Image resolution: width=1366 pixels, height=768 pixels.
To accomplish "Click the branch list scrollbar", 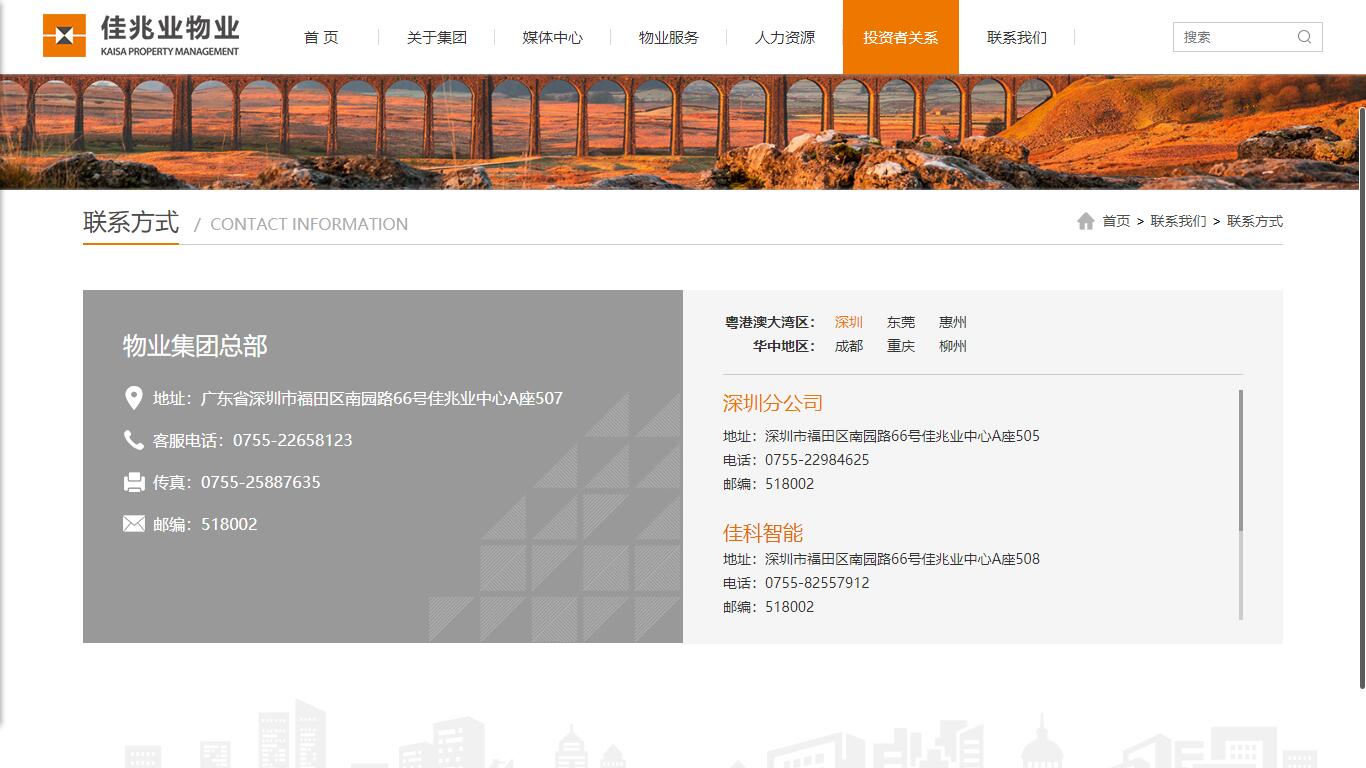I will click(1241, 460).
